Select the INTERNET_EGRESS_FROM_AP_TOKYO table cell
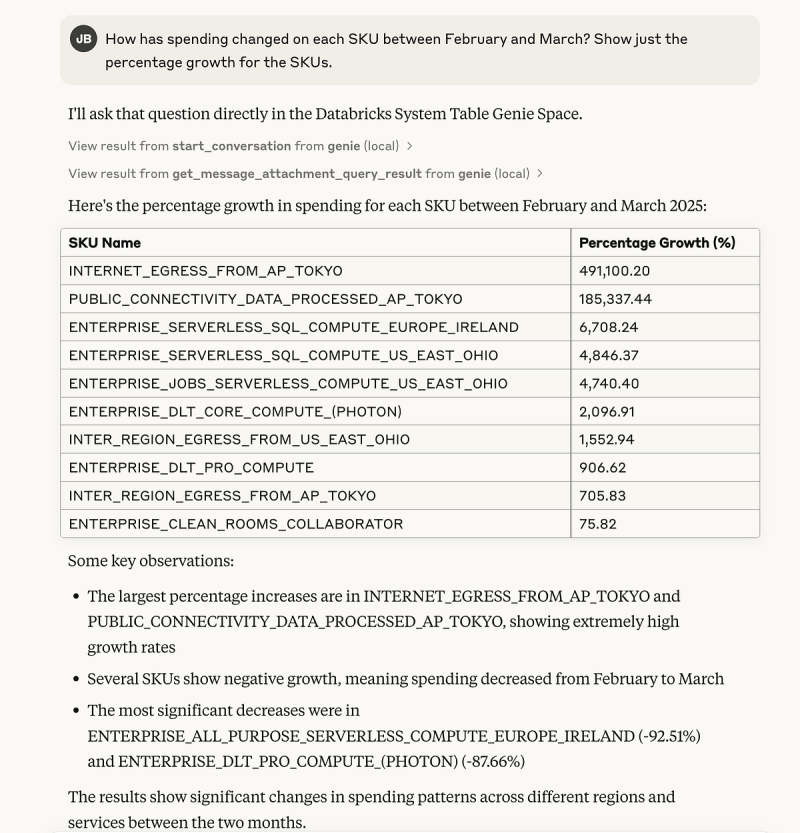 point(316,271)
